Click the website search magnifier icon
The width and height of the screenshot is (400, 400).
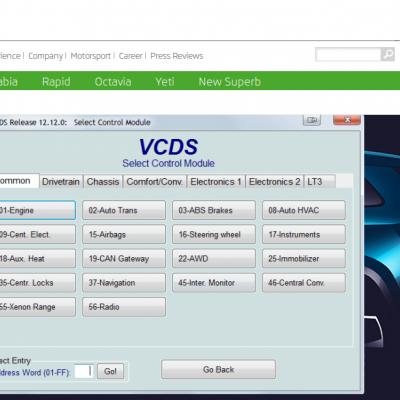(388, 54)
